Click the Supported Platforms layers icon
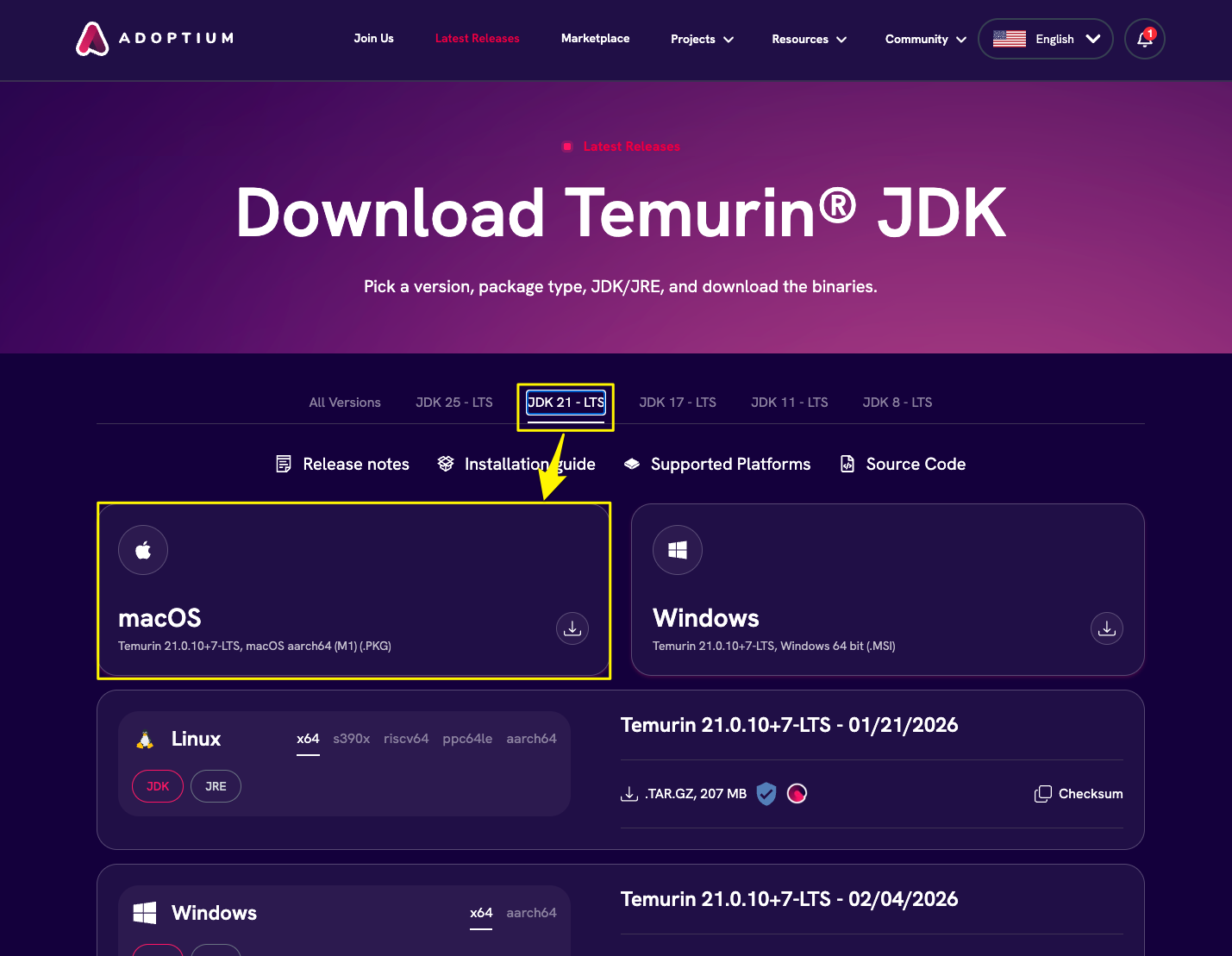 [x=632, y=464]
